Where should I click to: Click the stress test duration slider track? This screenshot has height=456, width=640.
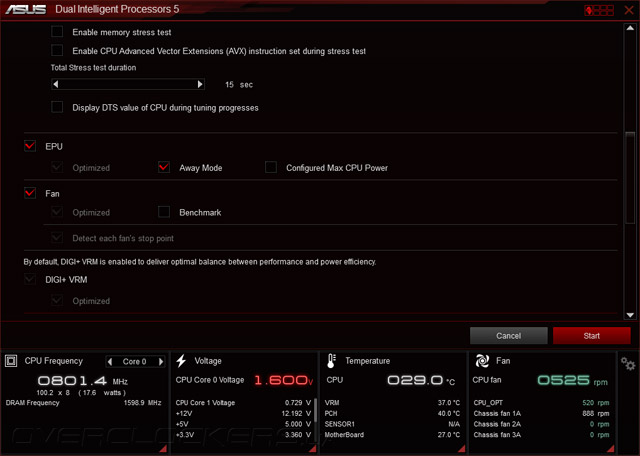point(128,84)
